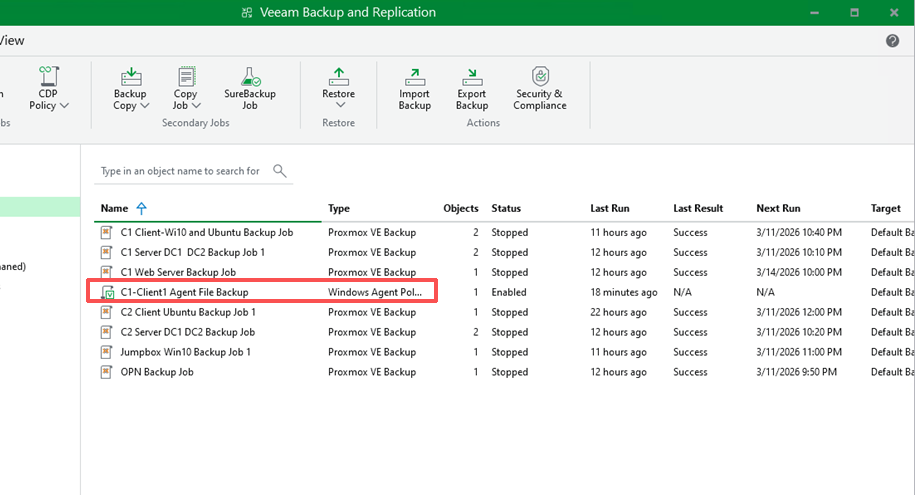915x495 pixels.
Task: Click the Copy Job ribbon icon
Action: coord(186,76)
